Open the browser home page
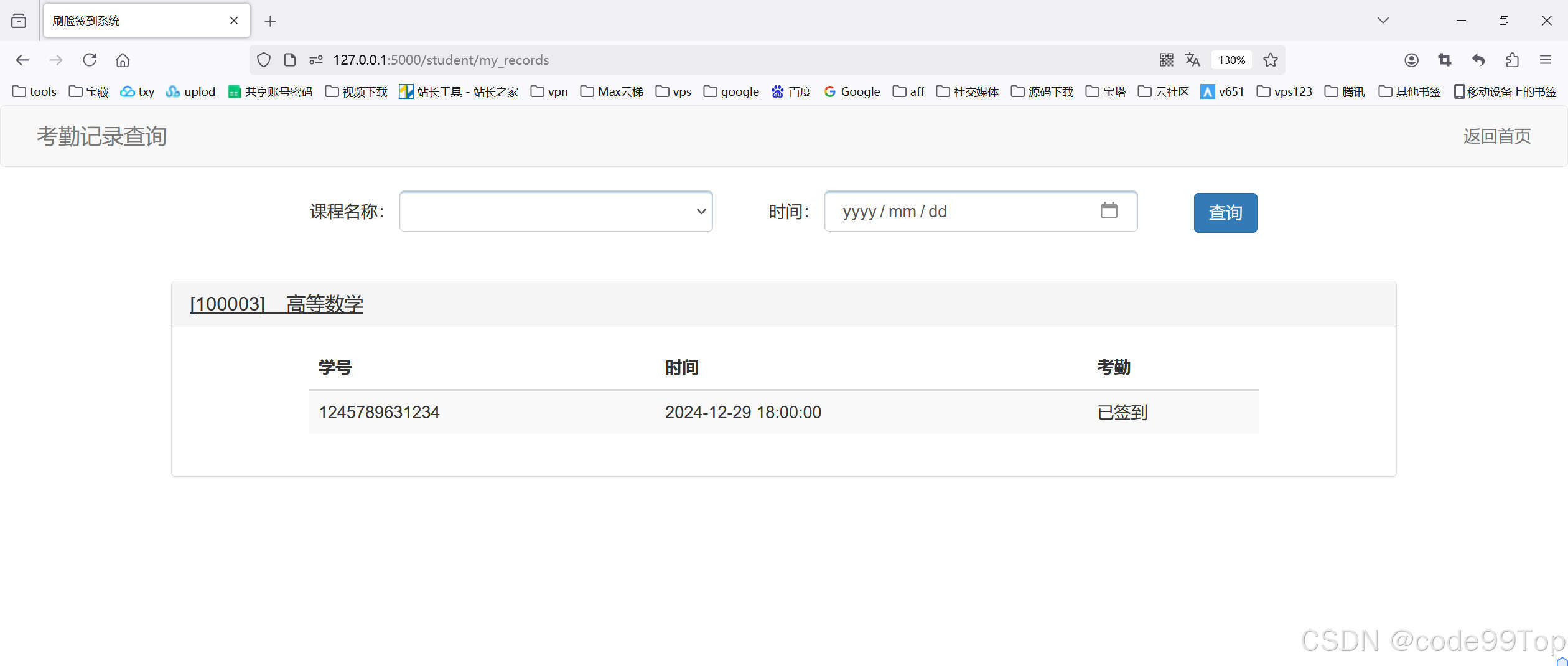 pos(122,60)
